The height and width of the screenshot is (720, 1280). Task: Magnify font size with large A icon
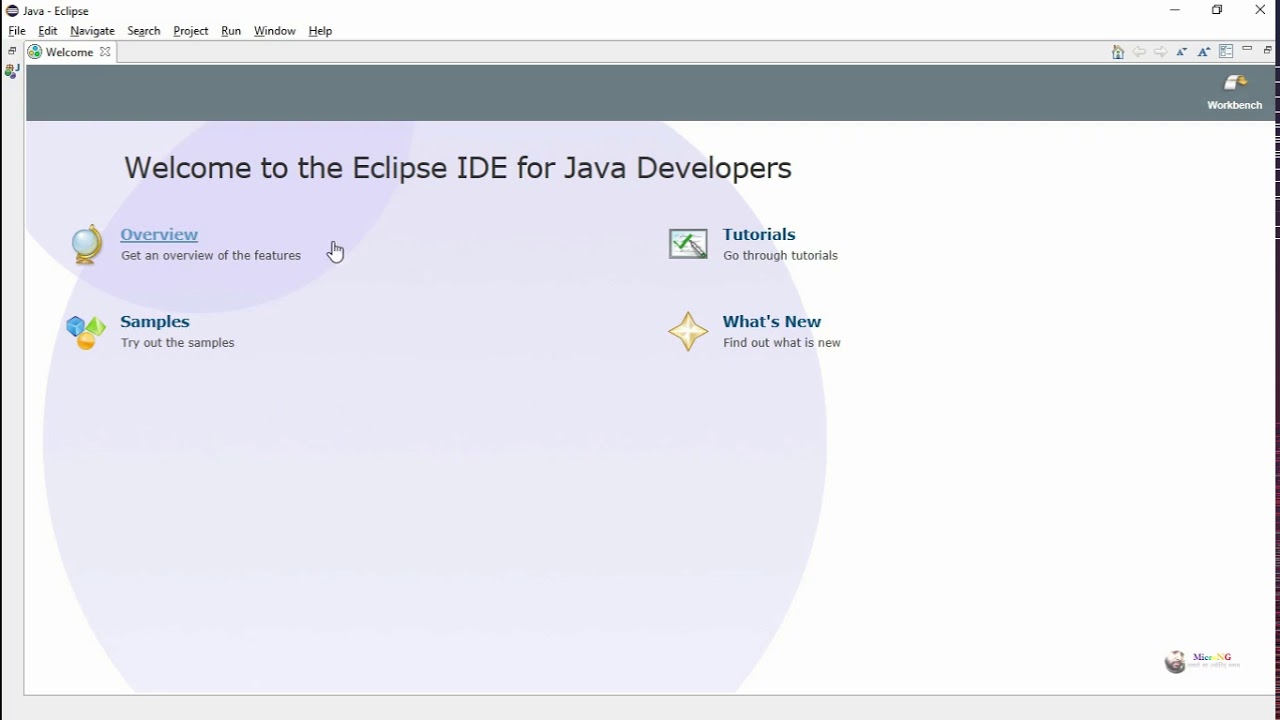pos(1204,52)
